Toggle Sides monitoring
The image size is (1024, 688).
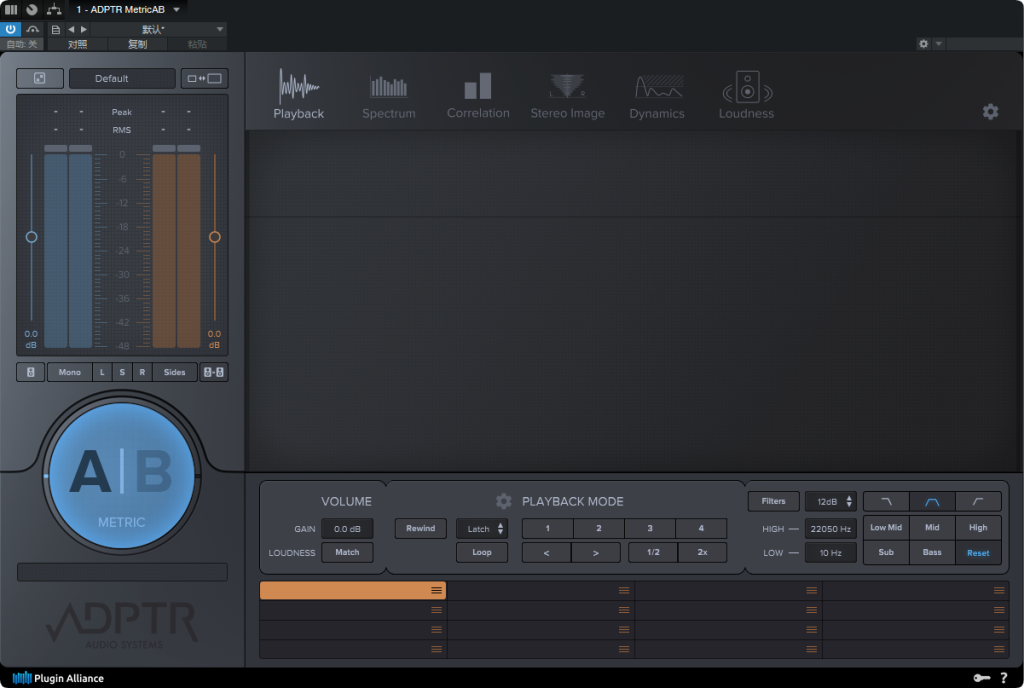174,372
